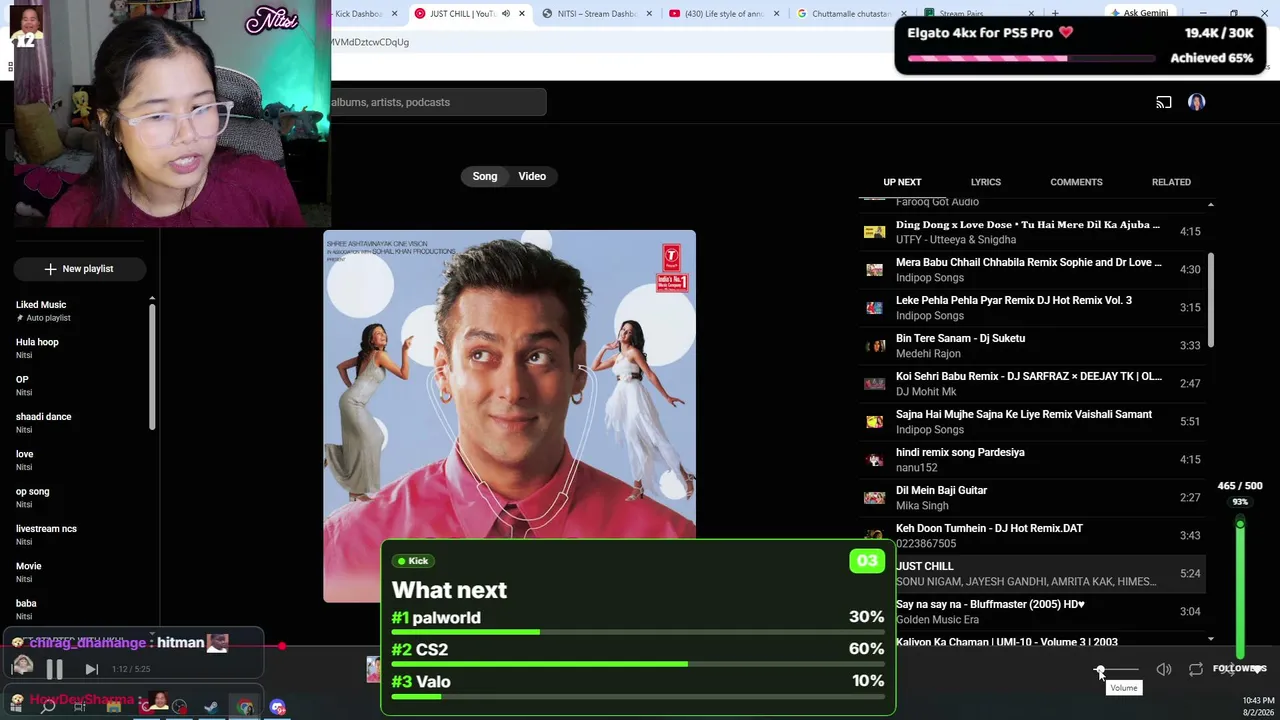Open the LYRICS tab
Screen dimensions: 1280x720
click(986, 182)
